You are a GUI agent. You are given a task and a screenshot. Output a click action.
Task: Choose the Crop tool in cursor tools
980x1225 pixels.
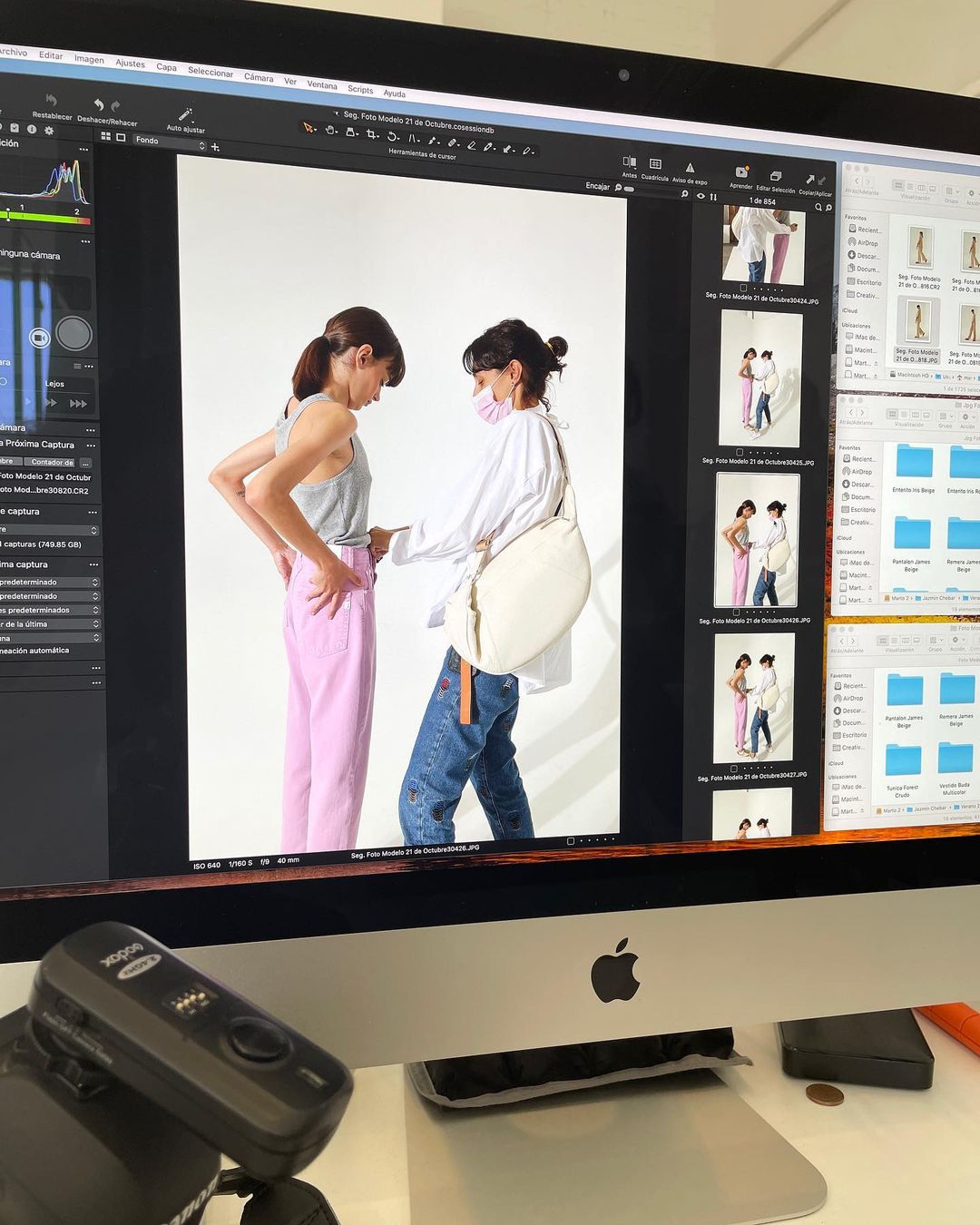[x=371, y=133]
